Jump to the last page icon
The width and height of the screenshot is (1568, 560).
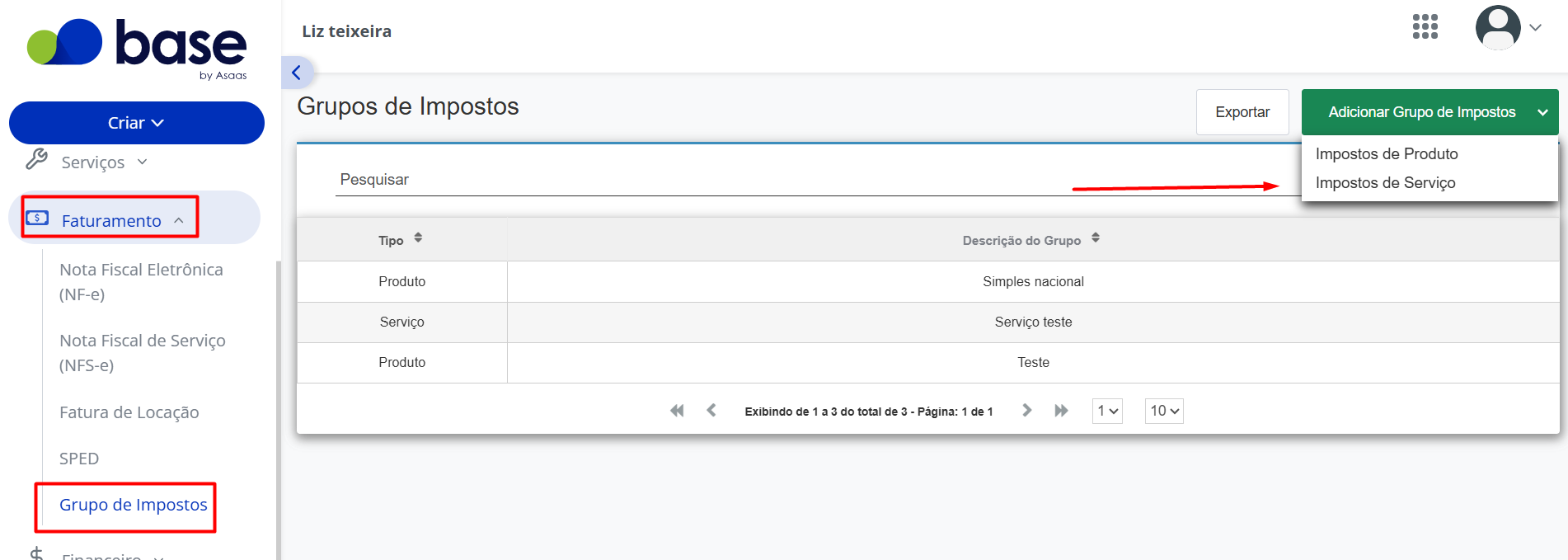coord(1061,411)
